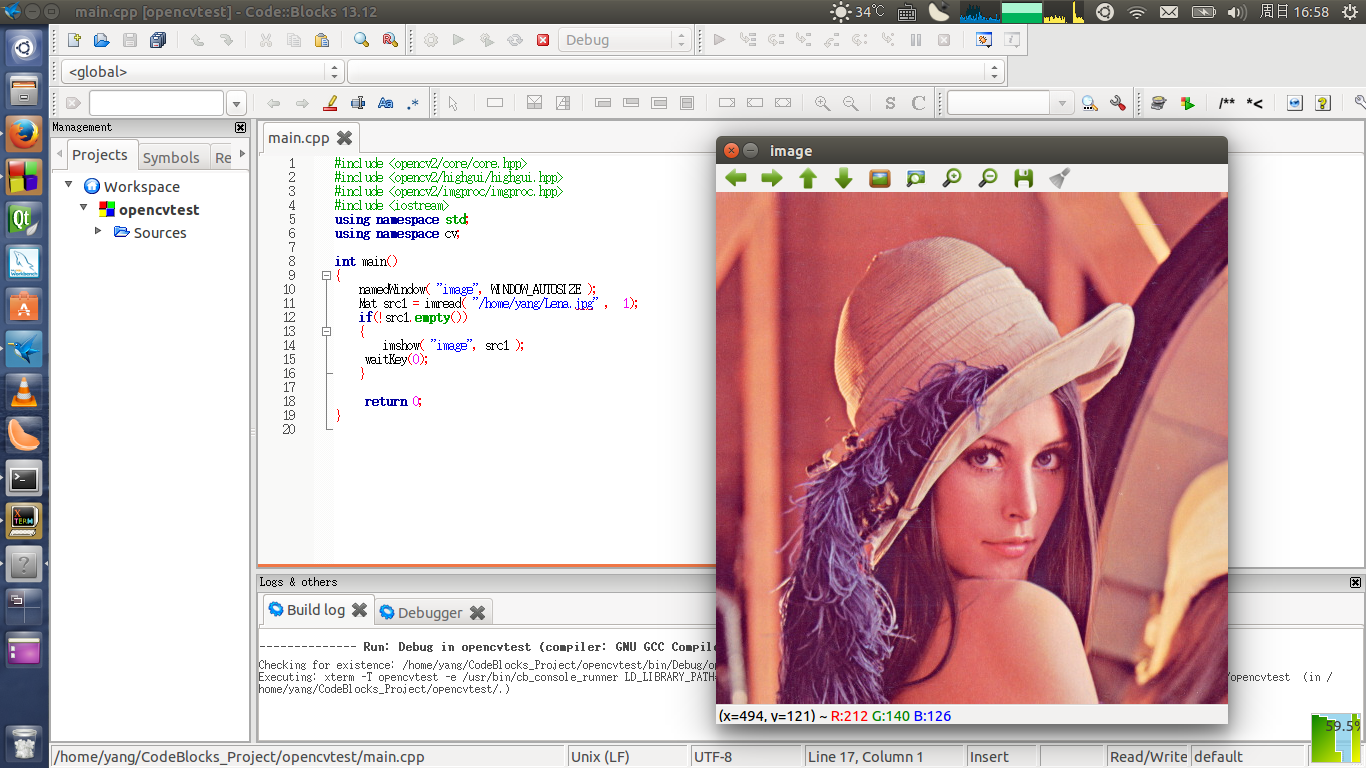Open a file with the folder icon
Image resolution: width=1366 pixels, height=768 pixels.
point(101,40)
